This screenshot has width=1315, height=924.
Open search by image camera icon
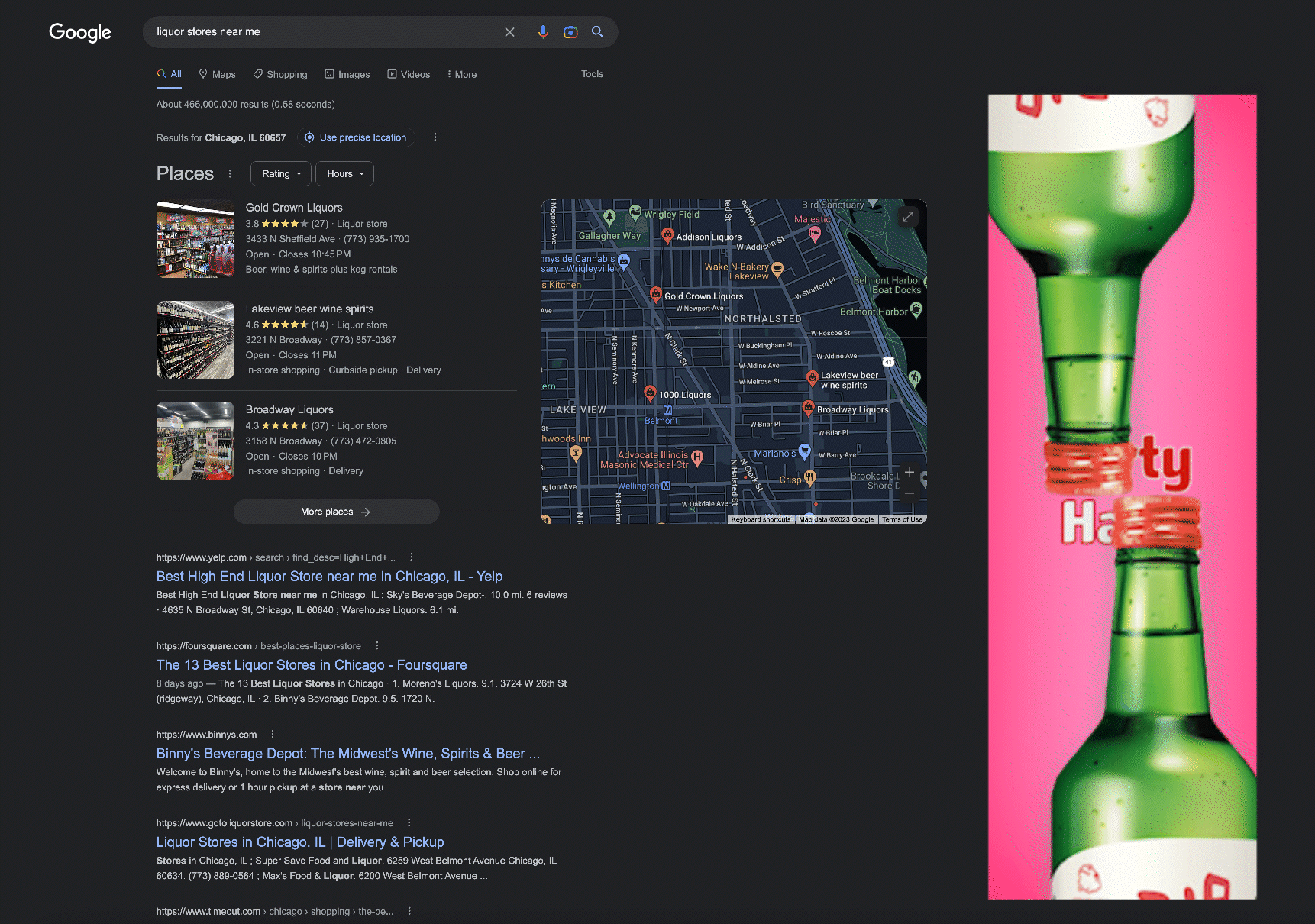[x=570, y=32]
